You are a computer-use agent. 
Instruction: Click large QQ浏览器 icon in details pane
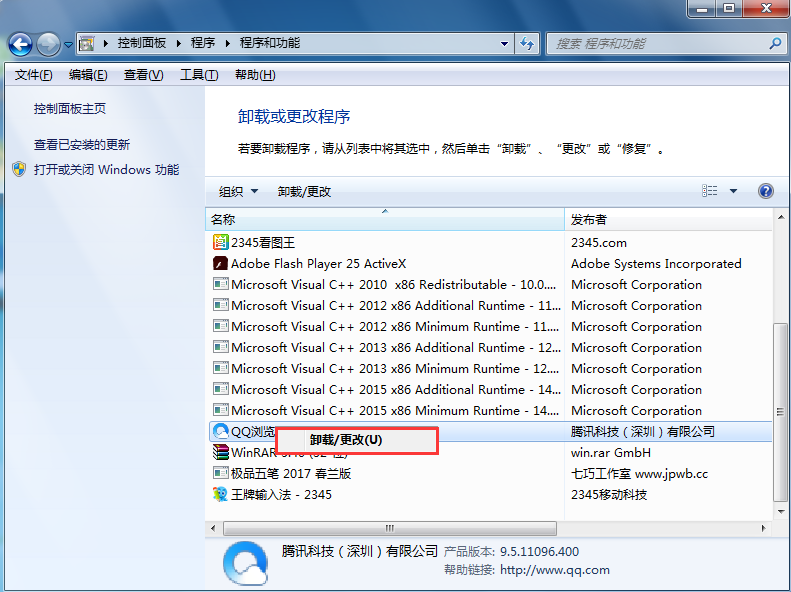tap(245, 564)
